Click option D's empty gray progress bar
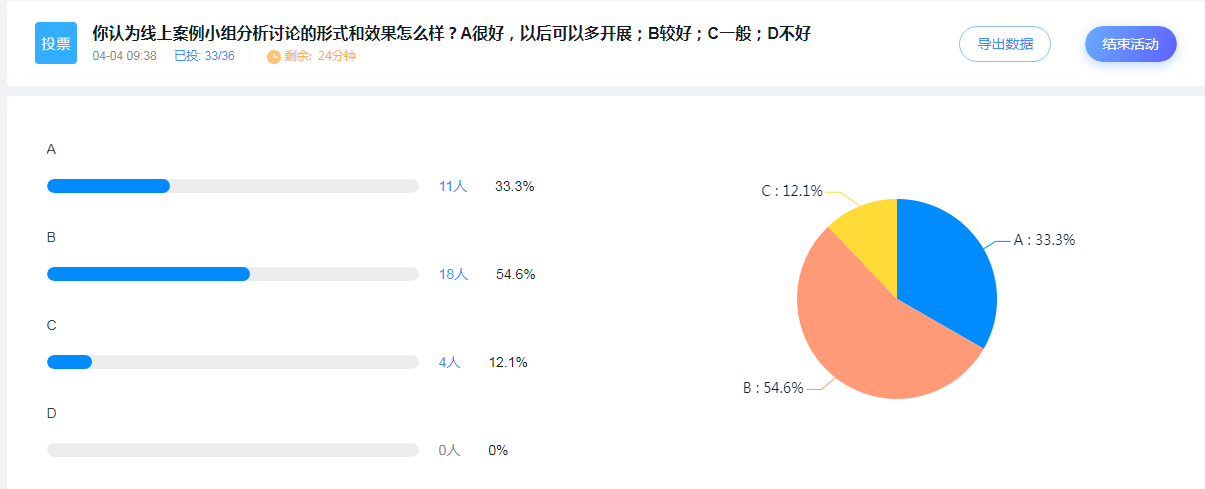Viewport: 1205px width, 489px height. pyautogui.click(x=233, y=450)
